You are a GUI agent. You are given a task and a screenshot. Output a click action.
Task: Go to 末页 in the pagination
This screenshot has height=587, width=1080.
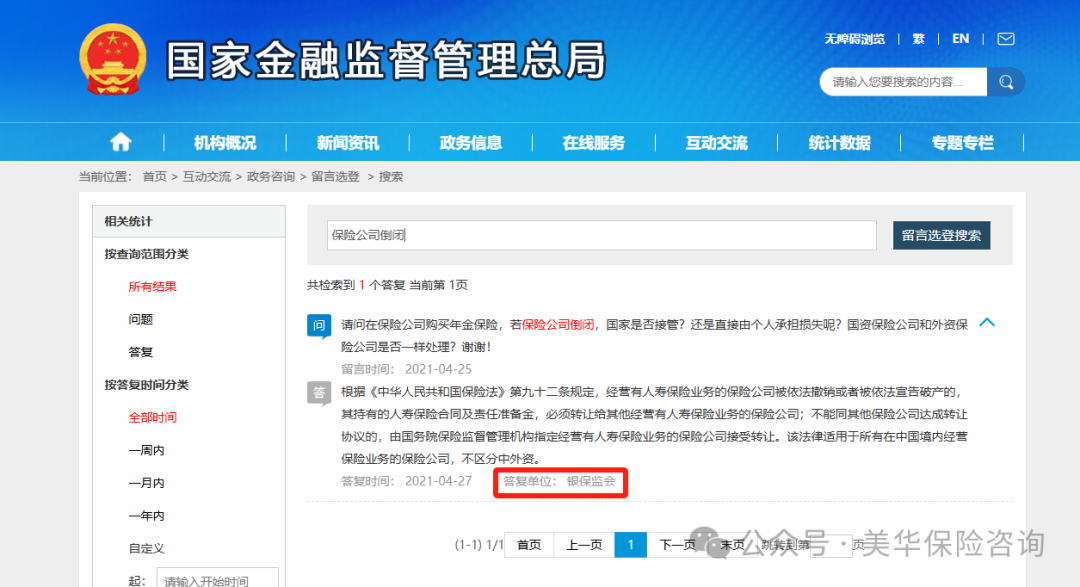click(733, 545)
